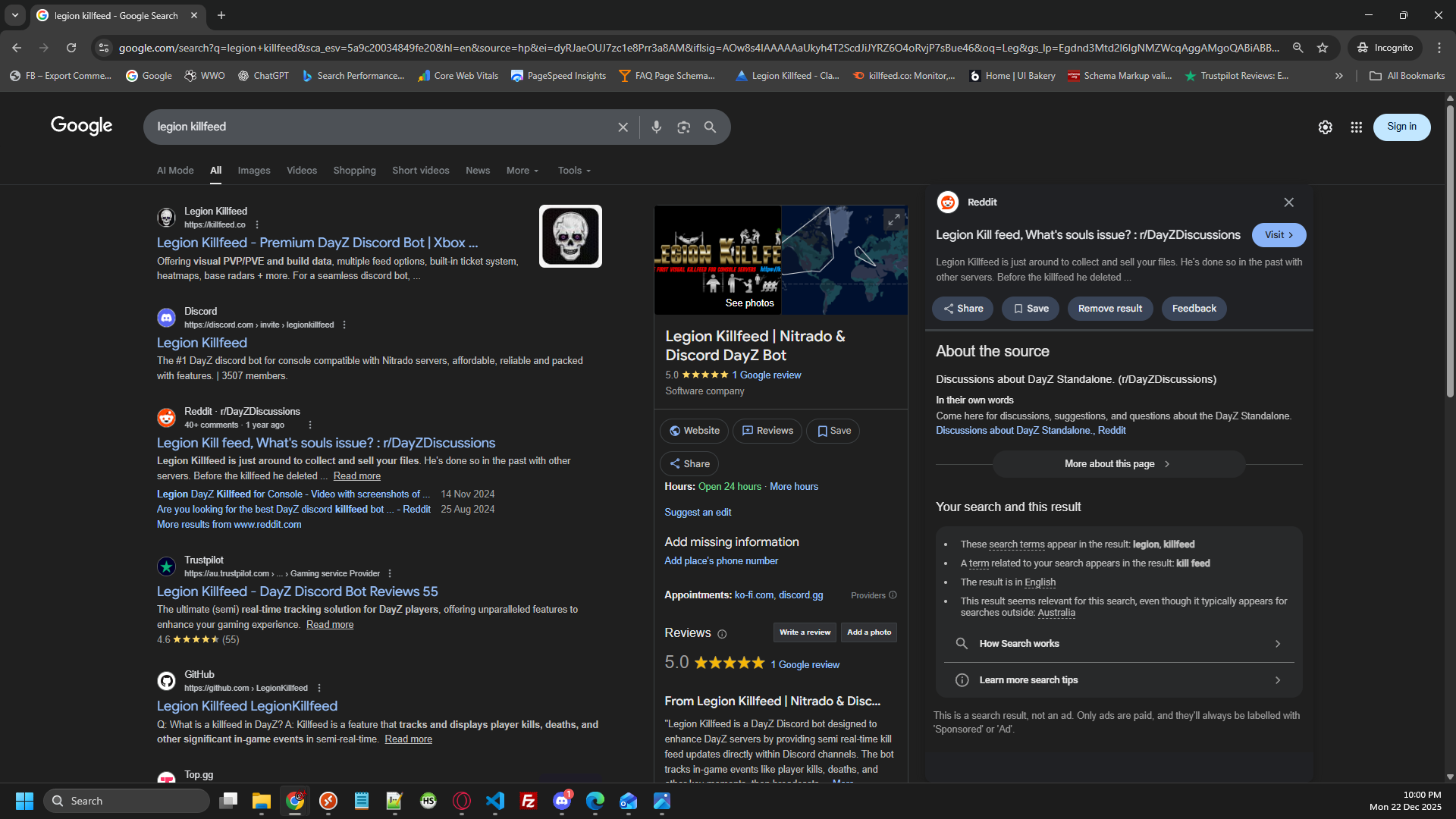Expand the How Search works row

coord(1119,644)
